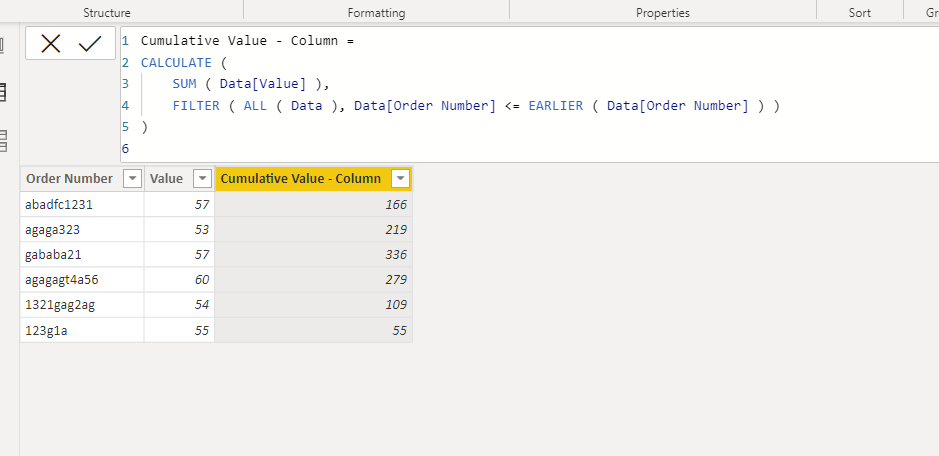Click the Structure ribbon group label
The image size is (939, 456).
107,13
